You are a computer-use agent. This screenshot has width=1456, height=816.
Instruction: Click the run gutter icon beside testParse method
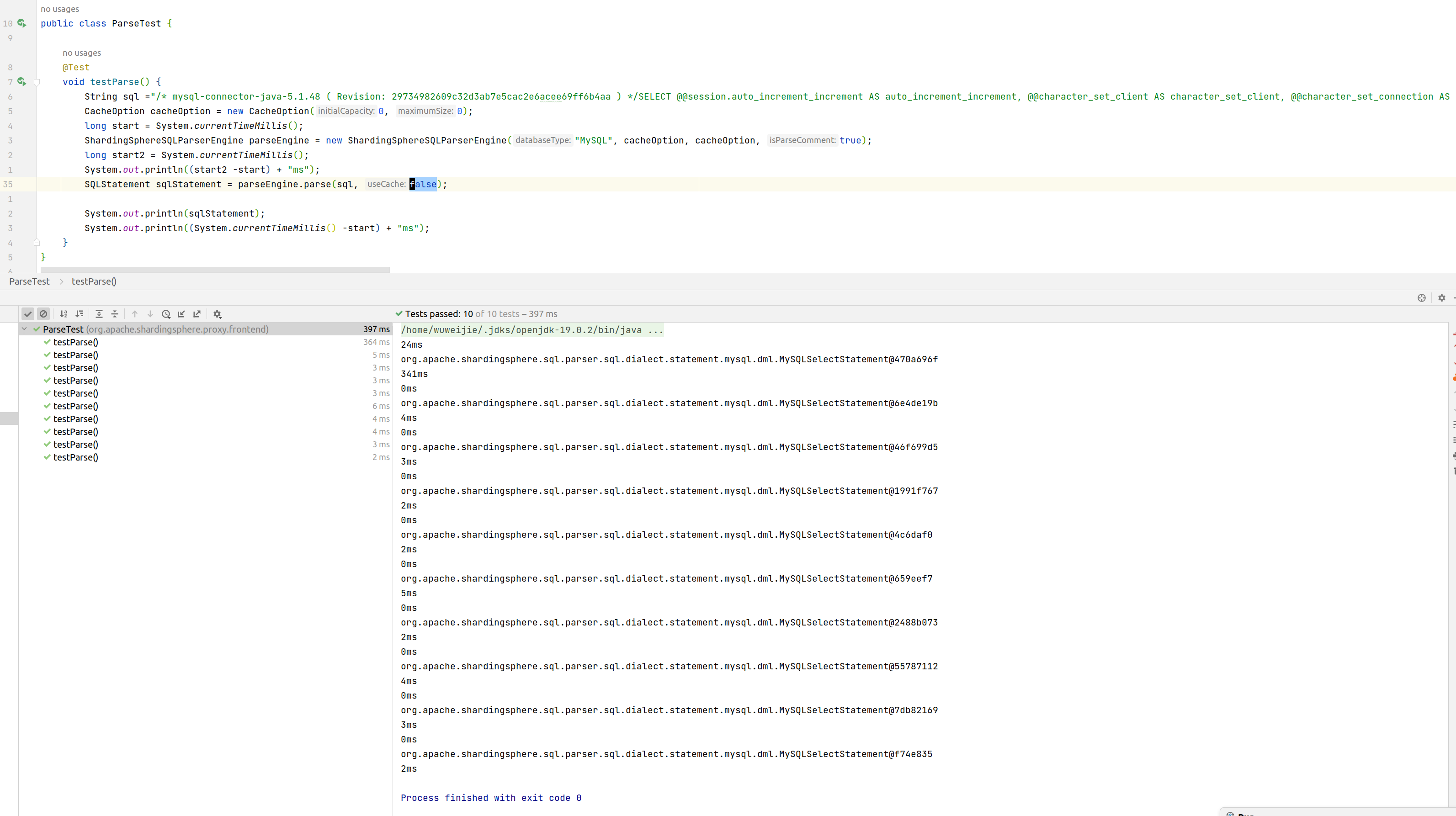pyautogui.click(x=21, y=81)
